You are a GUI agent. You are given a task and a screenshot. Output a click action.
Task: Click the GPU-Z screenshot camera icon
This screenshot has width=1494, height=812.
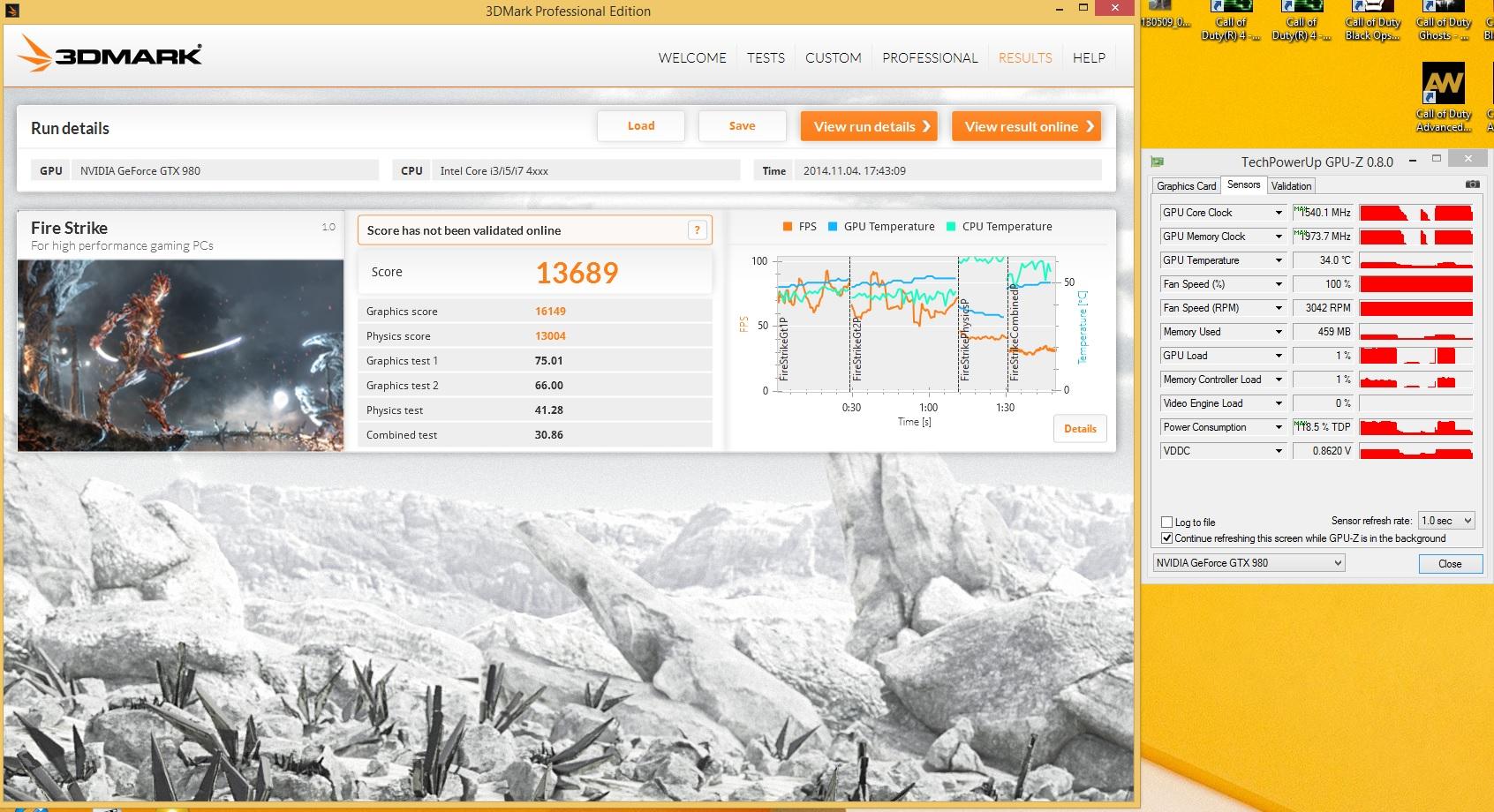point(1472,184)
